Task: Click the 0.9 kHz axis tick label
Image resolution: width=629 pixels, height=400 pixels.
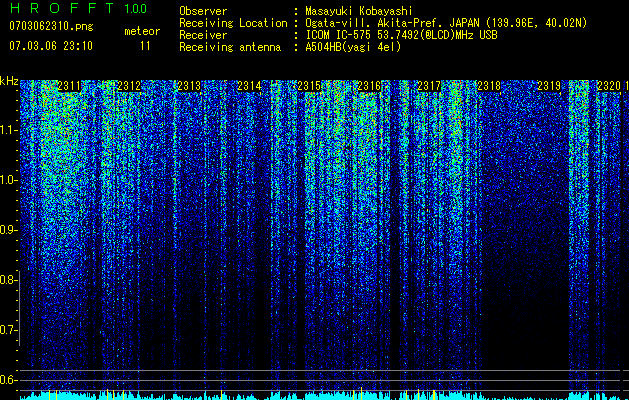Action: (8, 230)
